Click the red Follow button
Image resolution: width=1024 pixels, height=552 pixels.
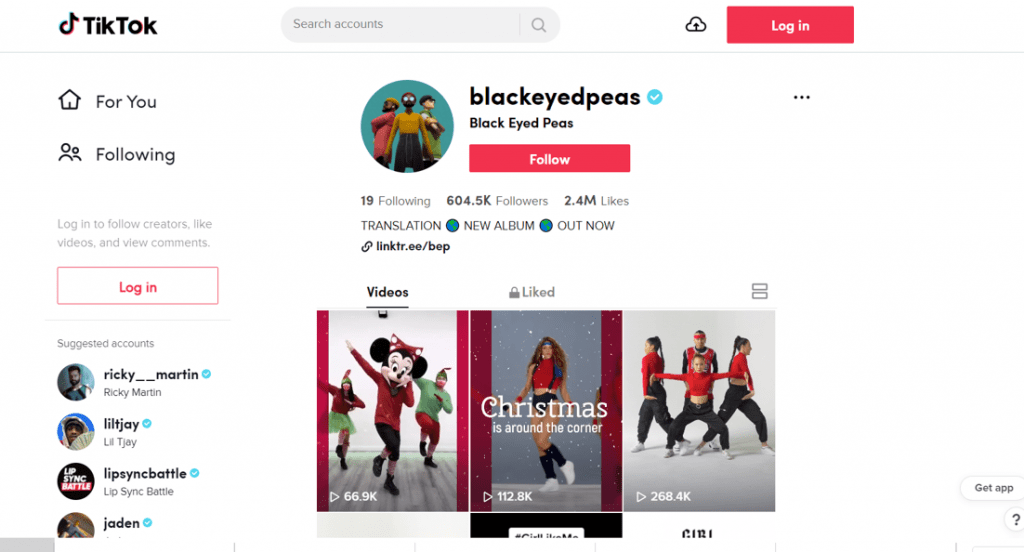(549, 159)
